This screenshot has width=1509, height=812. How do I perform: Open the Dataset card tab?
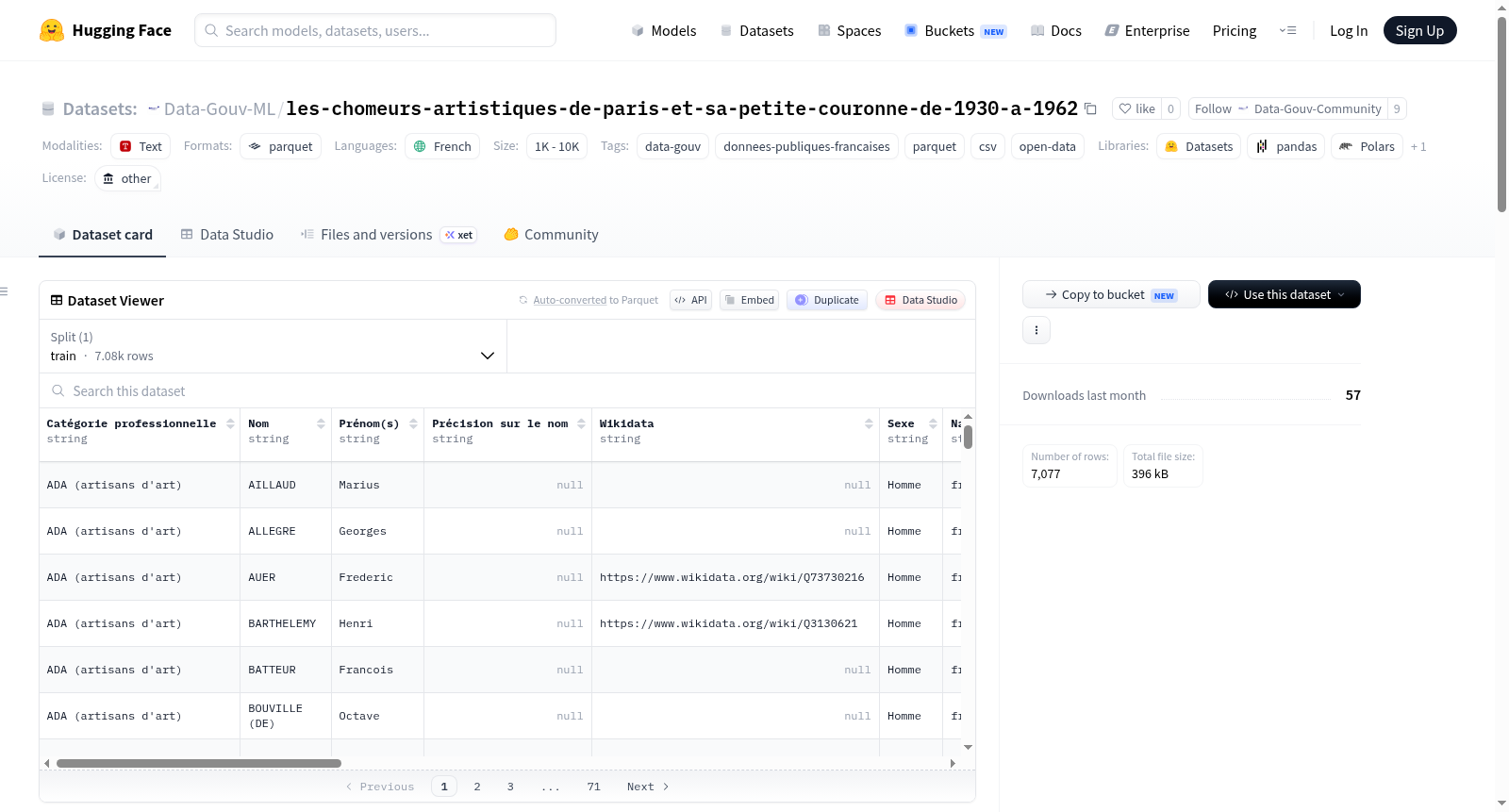[x=102, y=234]
